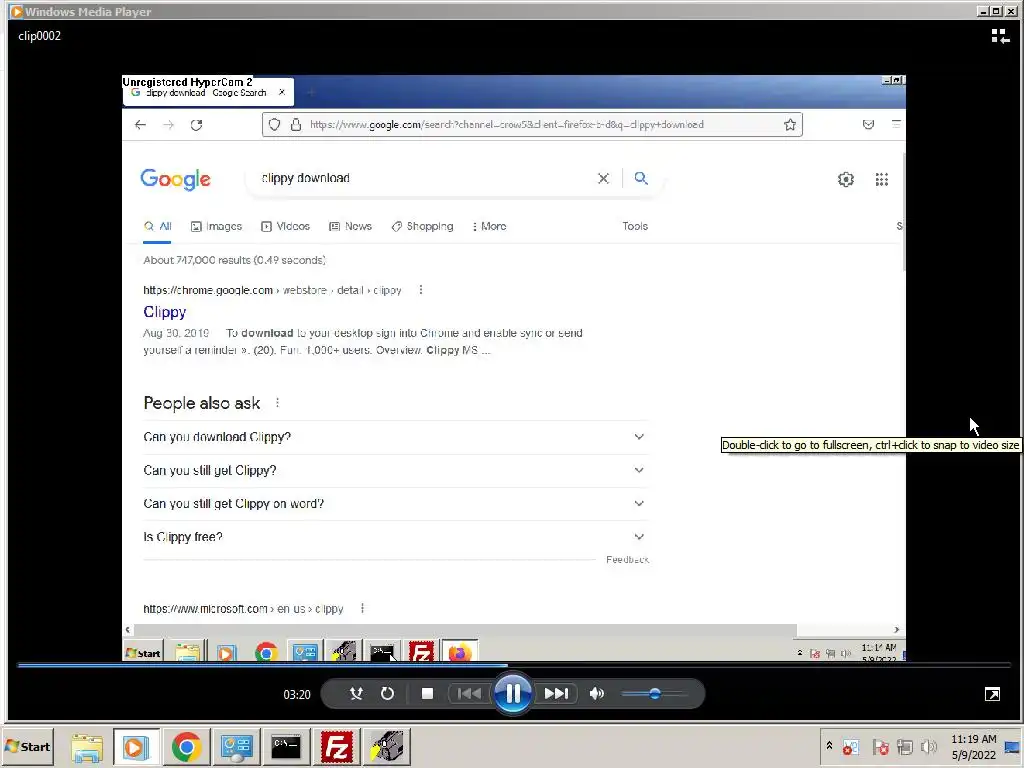
Task: Open the Start menu
Action: click(28, 746)
